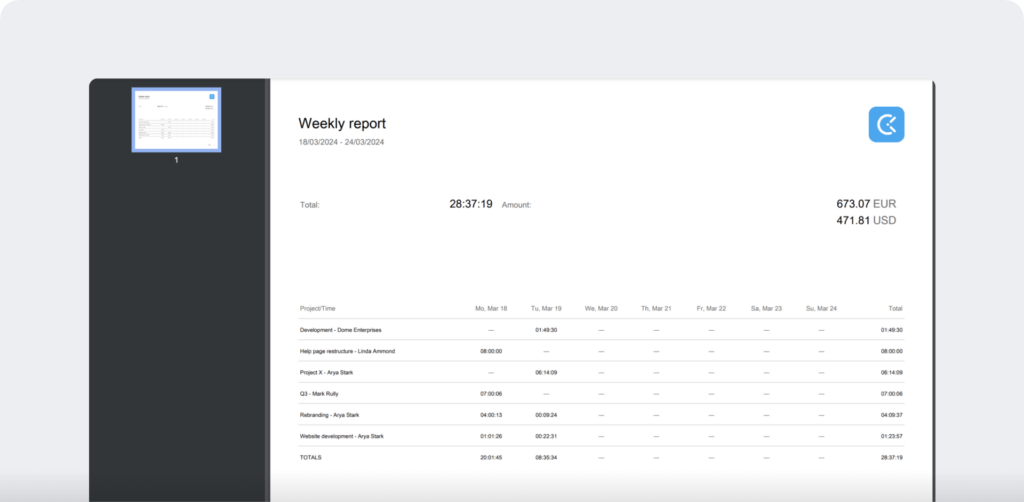Click the blue Clockify logo icon
The image size is (1024, 502).
click(886, 124)
